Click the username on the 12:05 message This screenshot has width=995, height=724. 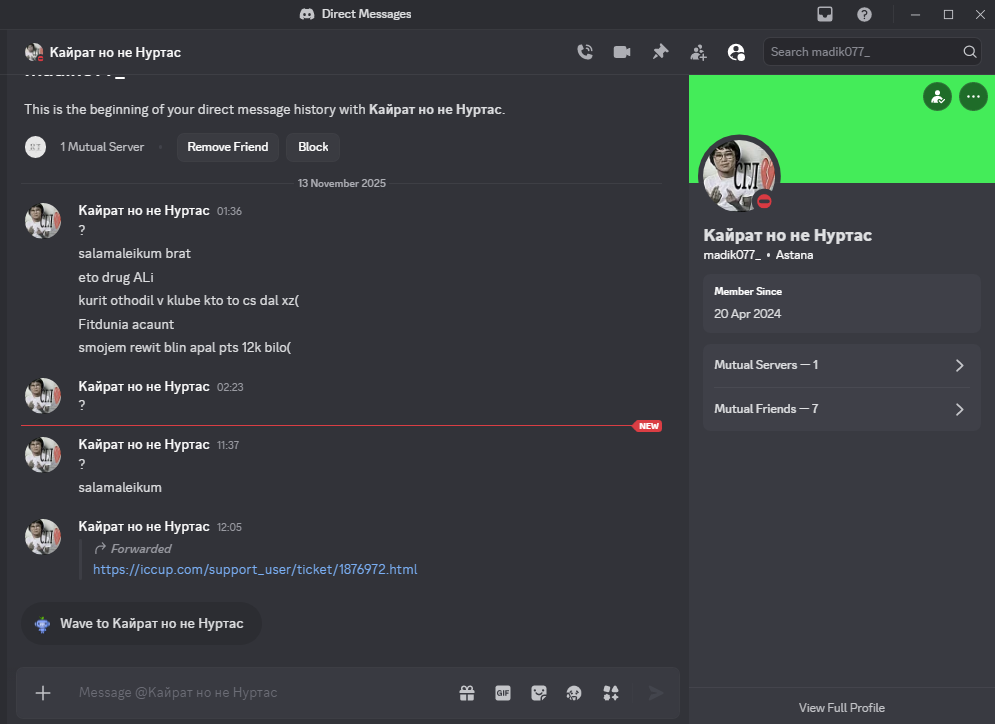pyautogui.click(x=143, y=527)
